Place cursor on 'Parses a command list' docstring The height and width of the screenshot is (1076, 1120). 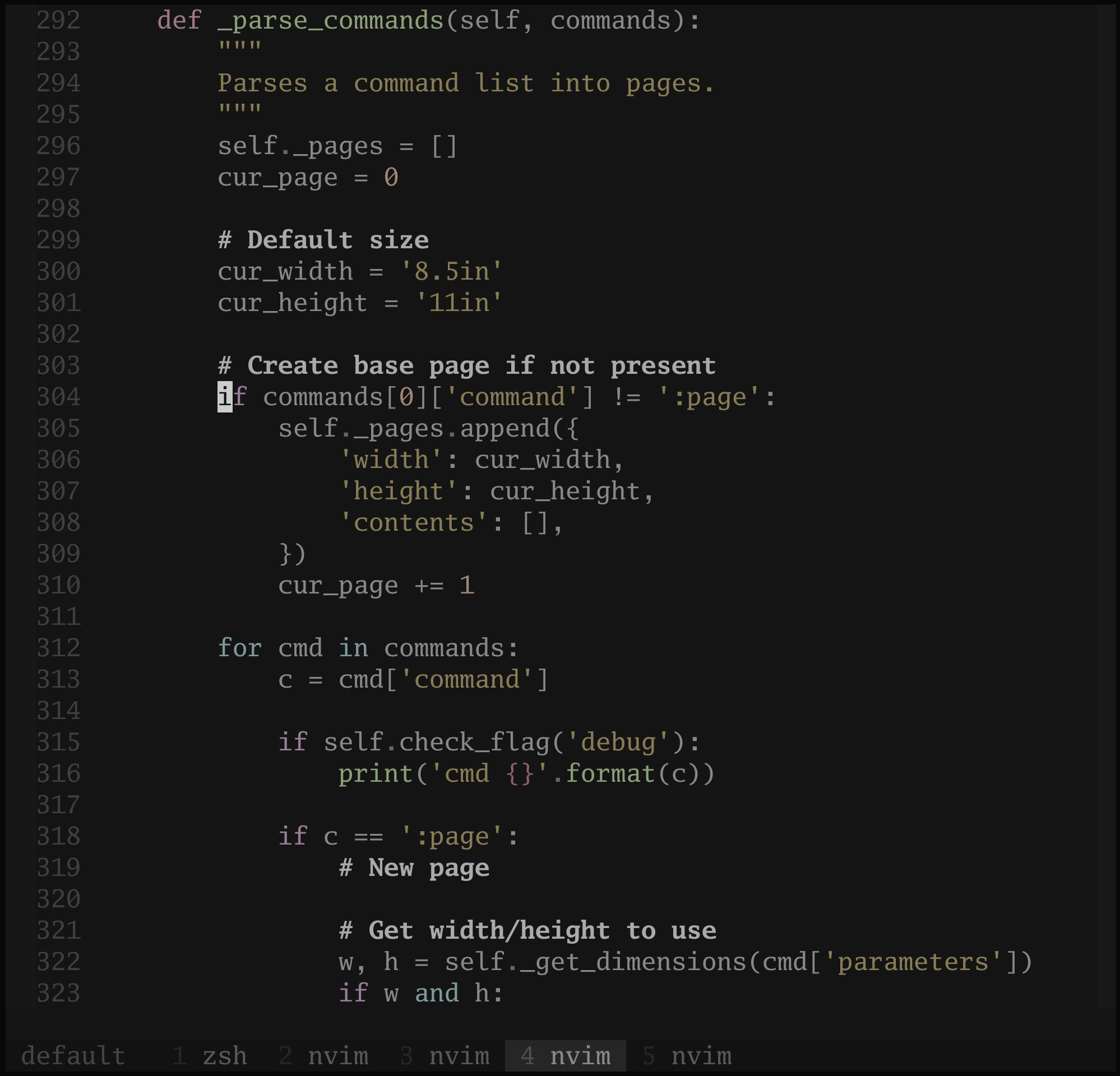376,84
